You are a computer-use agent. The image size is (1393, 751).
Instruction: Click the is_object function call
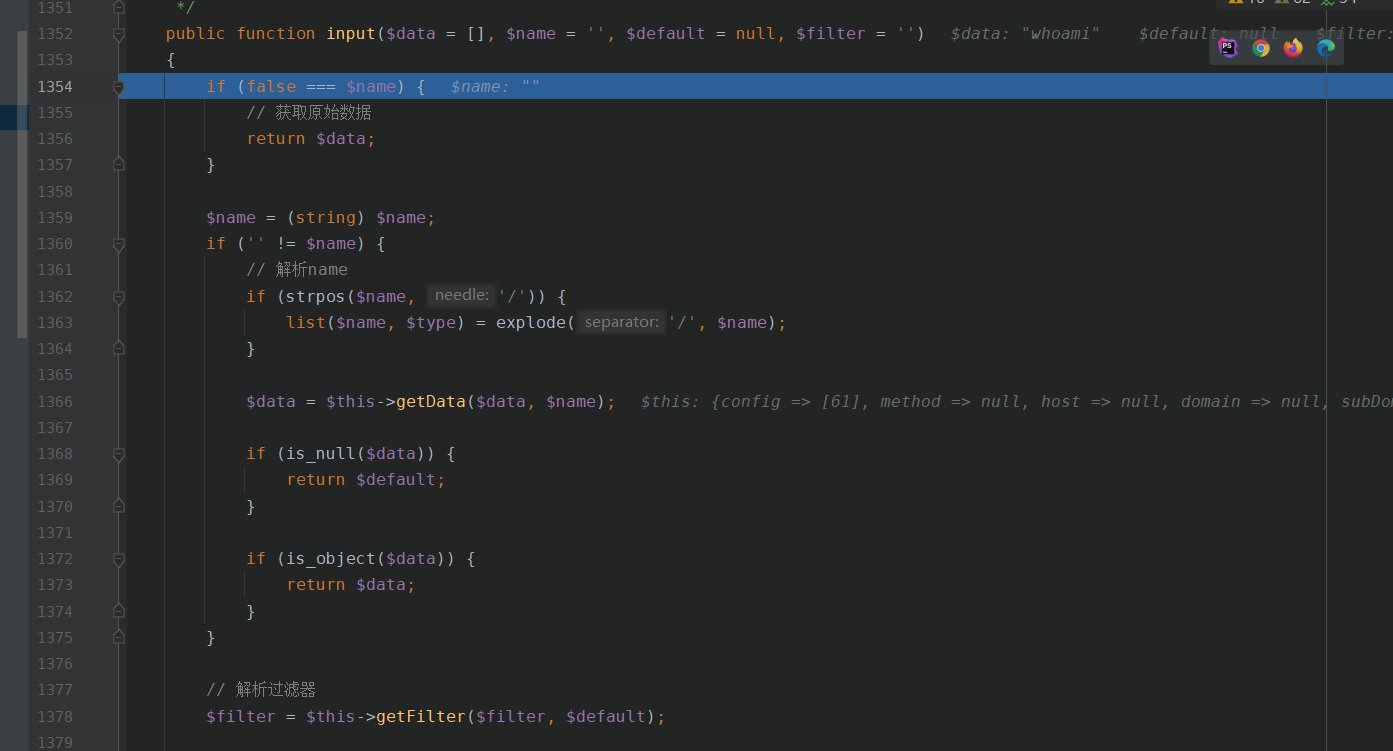[331, 558]
